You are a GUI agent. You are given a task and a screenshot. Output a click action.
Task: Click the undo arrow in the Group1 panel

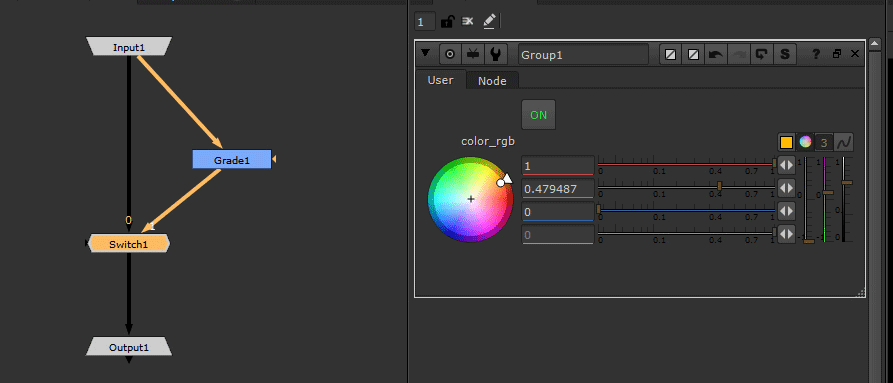tap(715, 55)
